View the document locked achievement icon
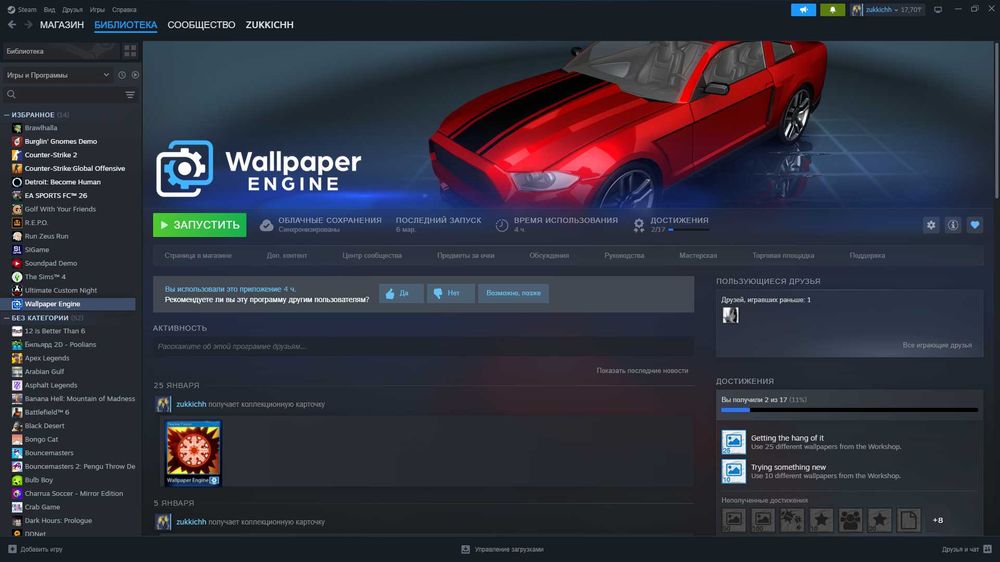The width and height of the screenshot is (1000, 562). [908, 520]
